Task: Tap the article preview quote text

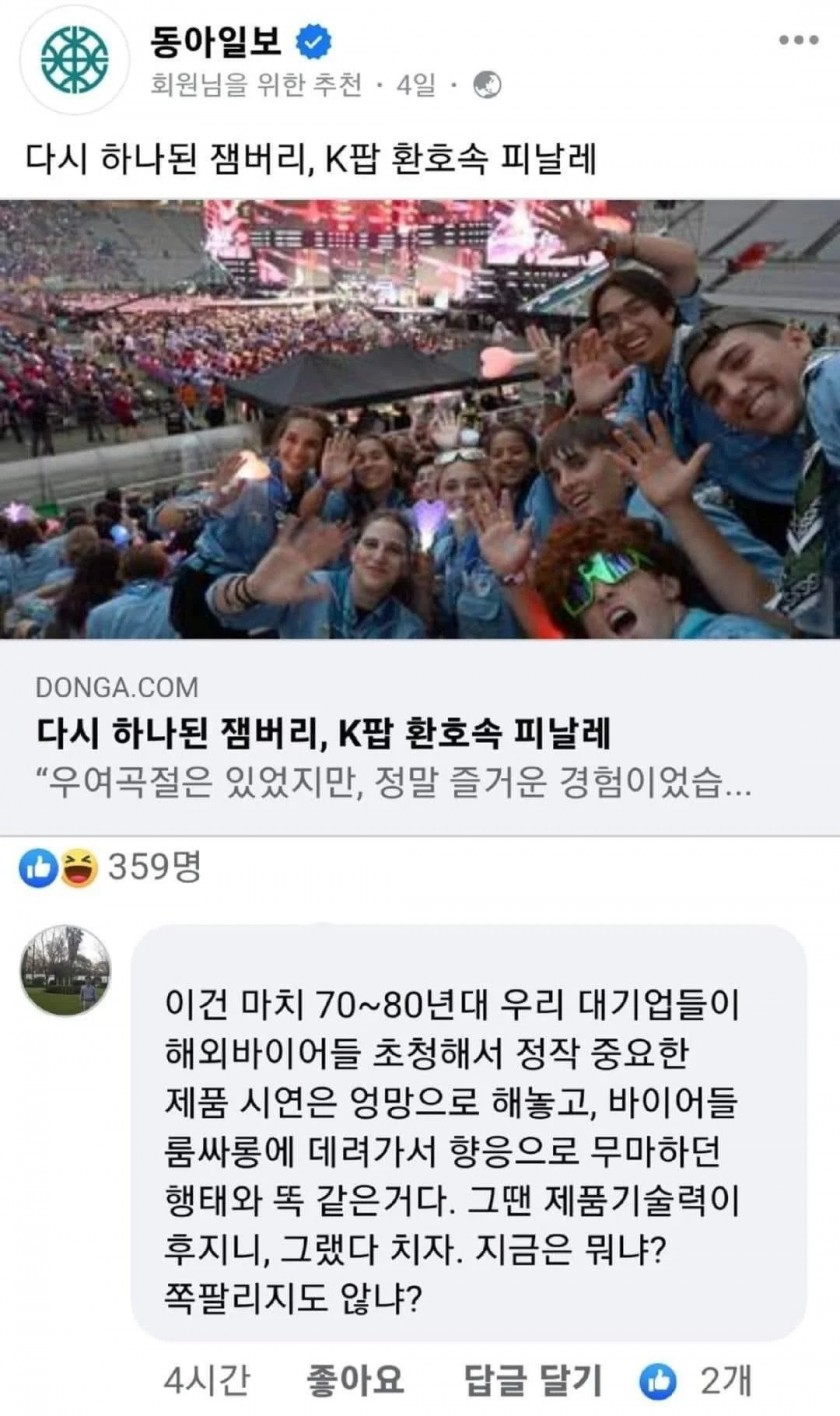Action: [392, 786]
